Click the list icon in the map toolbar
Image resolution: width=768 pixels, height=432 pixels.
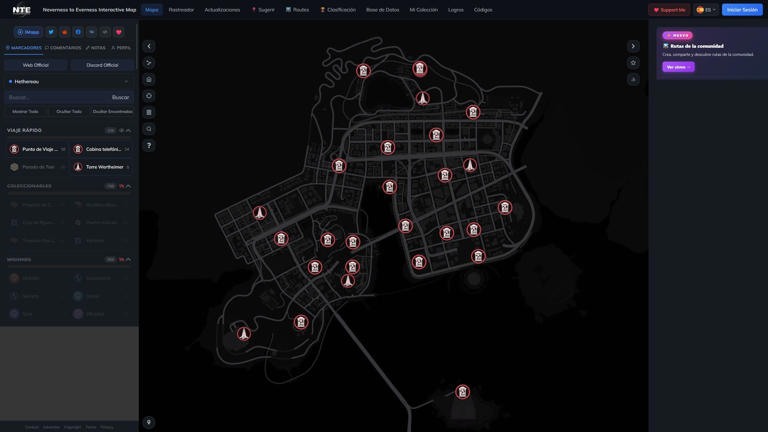pos(149,113)
